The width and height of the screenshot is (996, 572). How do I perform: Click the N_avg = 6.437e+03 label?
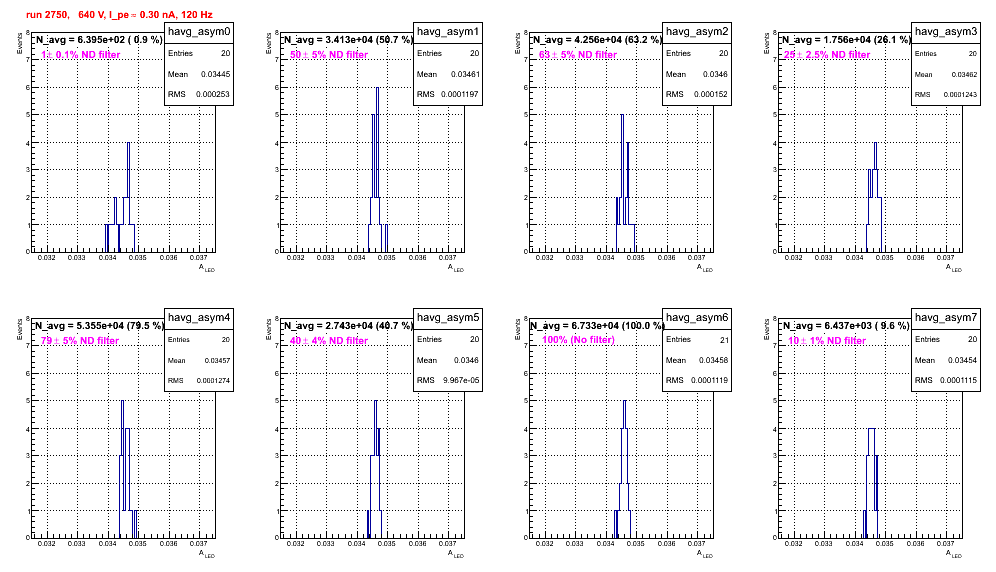(846, 326)
